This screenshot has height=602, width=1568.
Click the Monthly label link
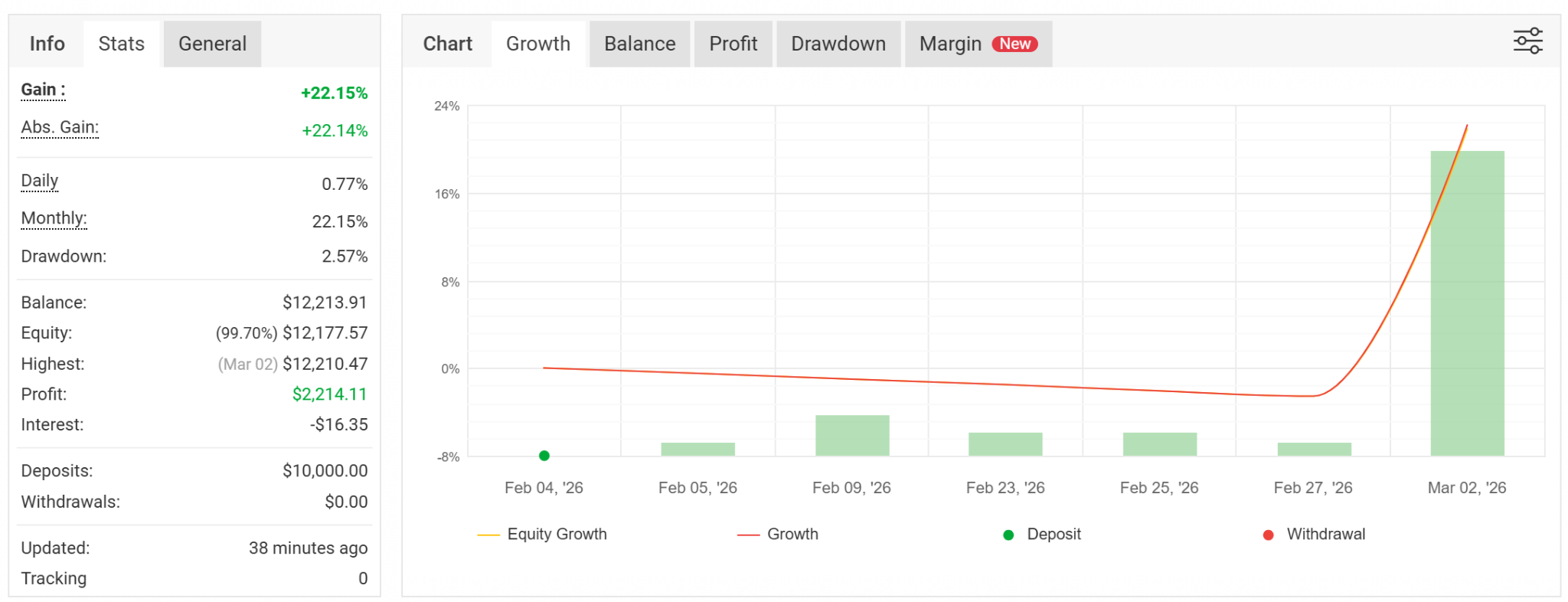coord(54,219)
